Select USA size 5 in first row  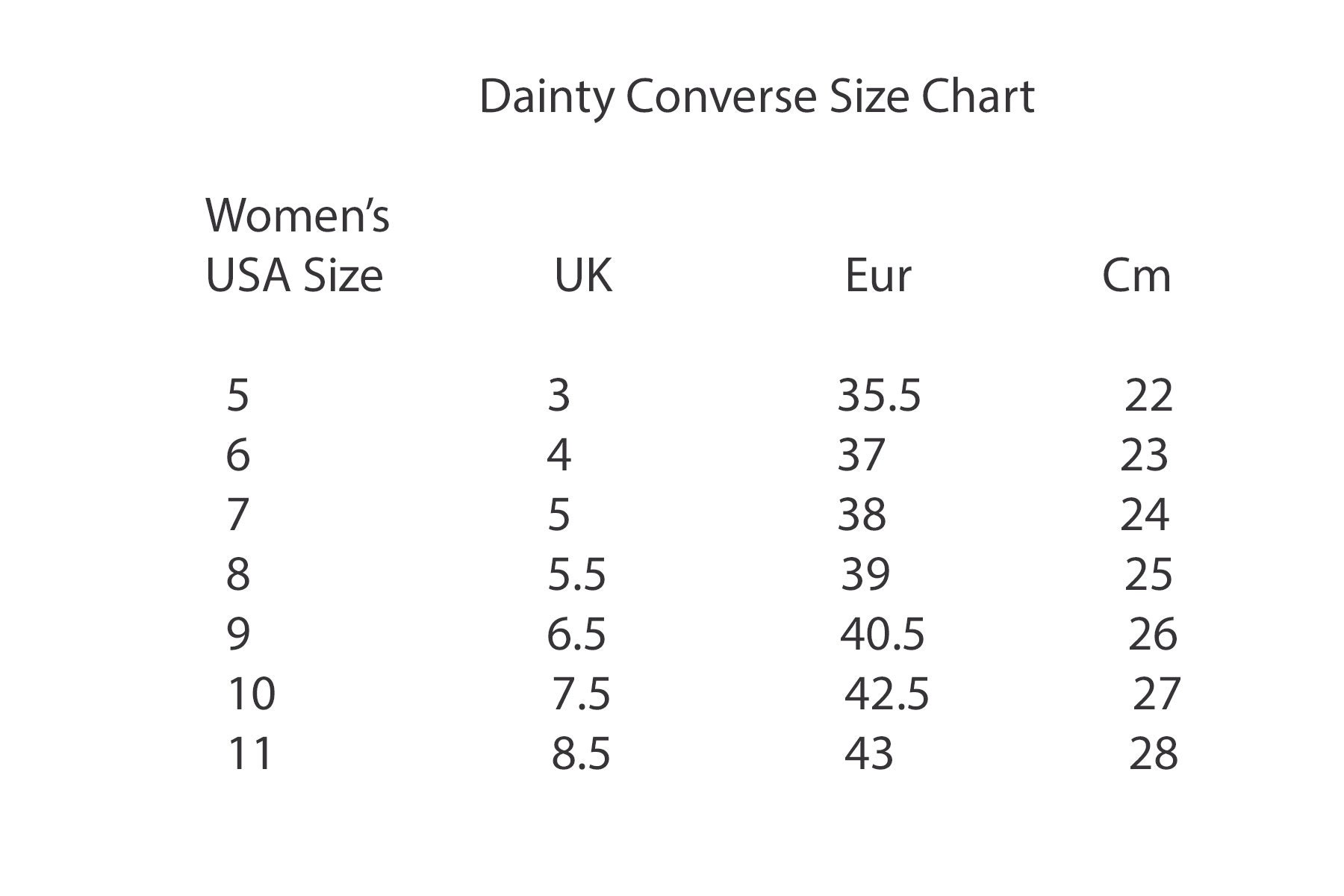pos(237,395)
